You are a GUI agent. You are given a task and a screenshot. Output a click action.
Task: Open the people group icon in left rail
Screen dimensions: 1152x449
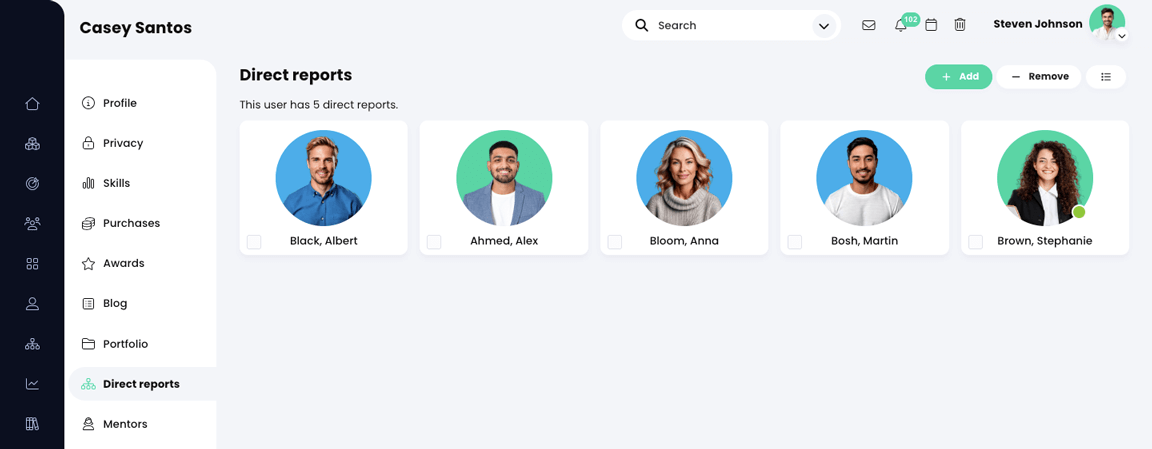click(x=32, y=223)
